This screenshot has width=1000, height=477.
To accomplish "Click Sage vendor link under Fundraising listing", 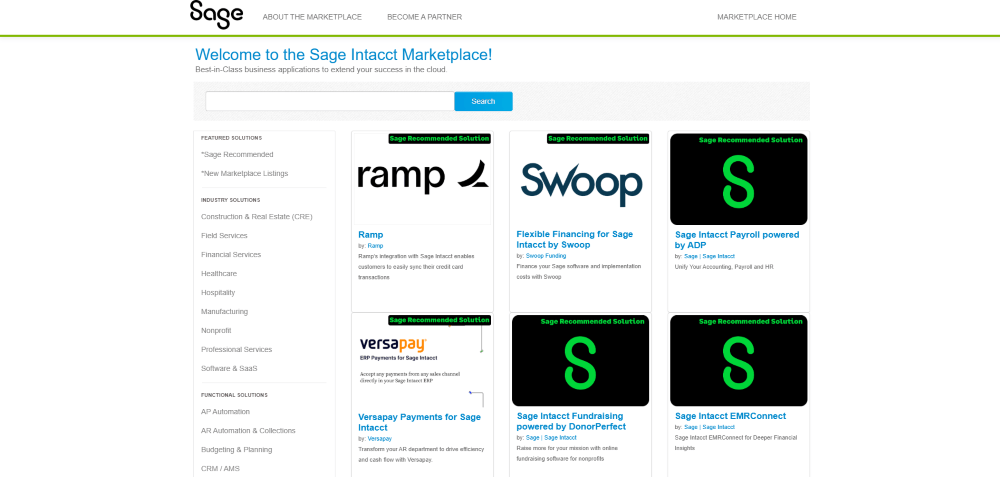I will point(533,438).
